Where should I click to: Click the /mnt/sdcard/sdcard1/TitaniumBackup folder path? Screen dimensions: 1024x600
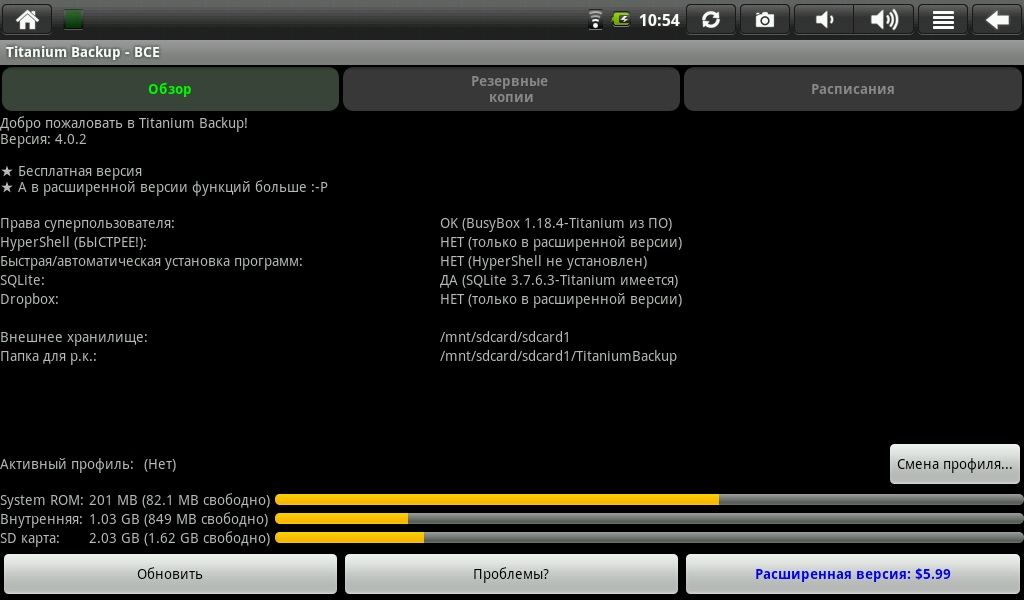tap(558, 356)
